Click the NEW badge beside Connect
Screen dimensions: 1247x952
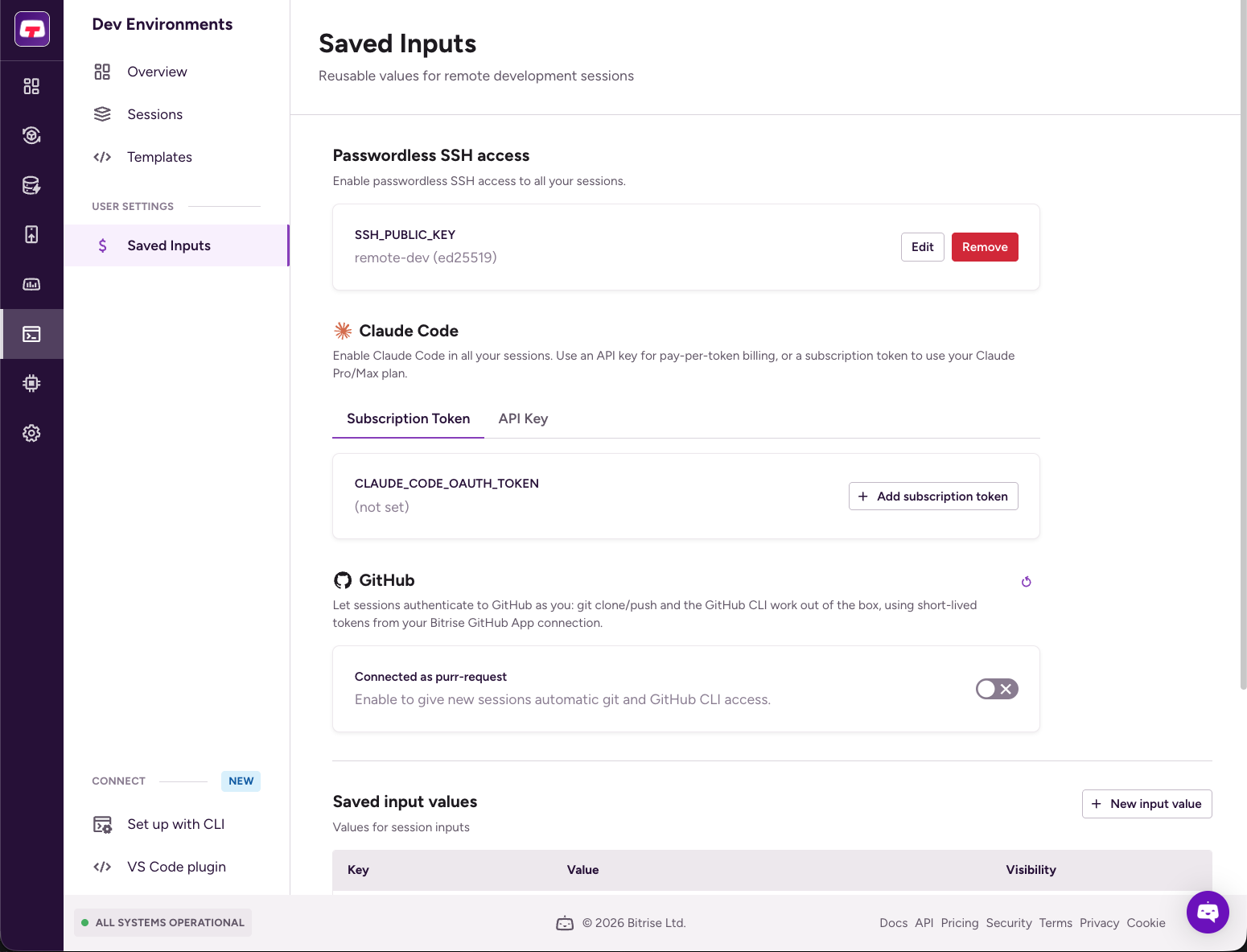click(241, 781)
